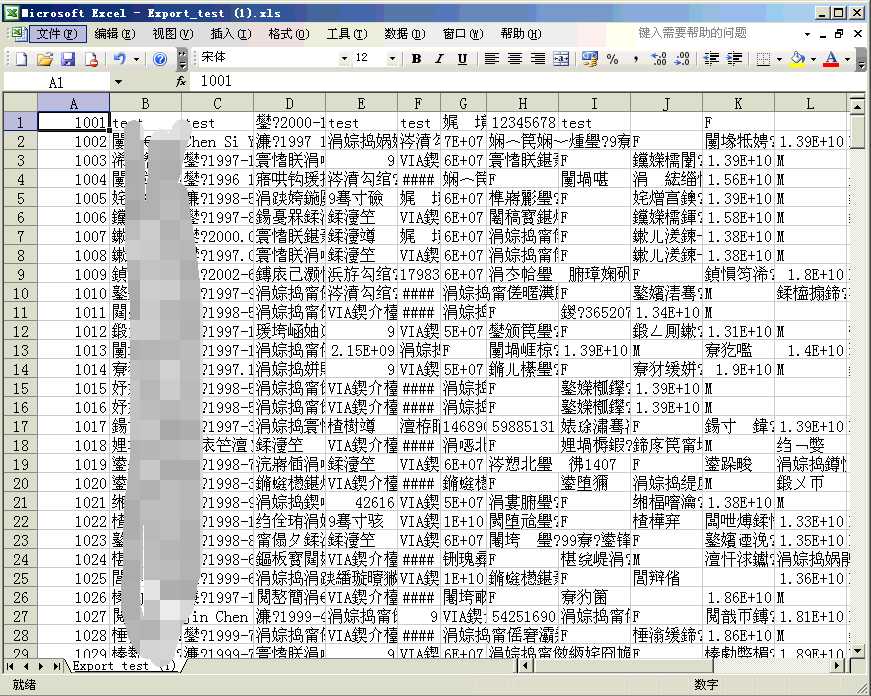Open the 宋体 font name dropdown
Screen dimensions: 871x696
click(344, 58)
